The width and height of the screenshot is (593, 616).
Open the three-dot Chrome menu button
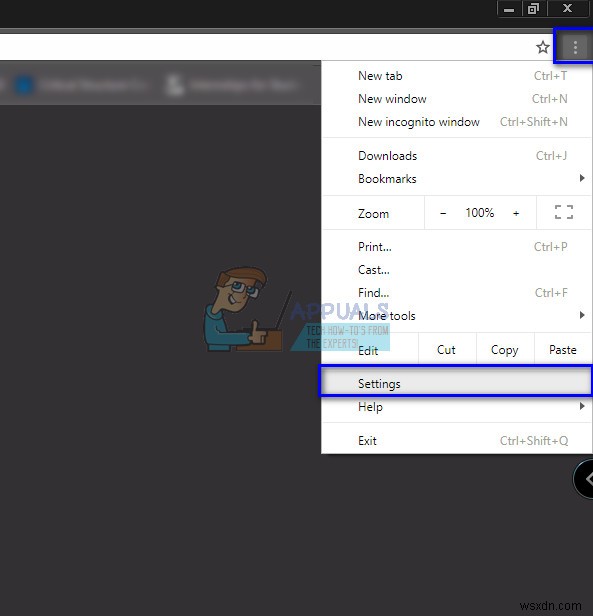[575, 48]
